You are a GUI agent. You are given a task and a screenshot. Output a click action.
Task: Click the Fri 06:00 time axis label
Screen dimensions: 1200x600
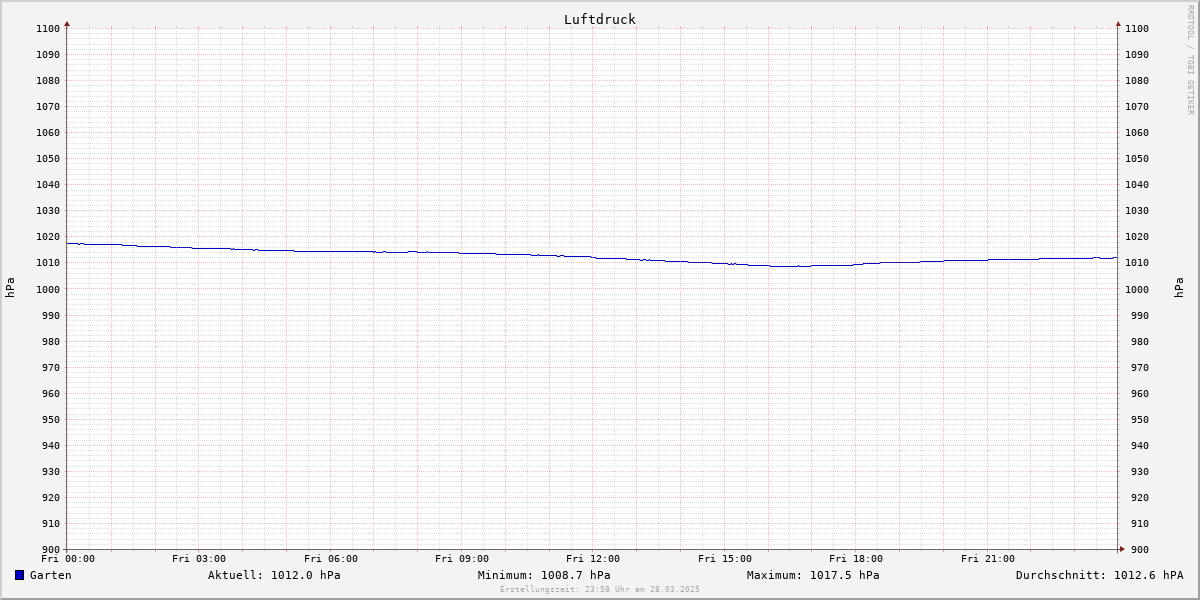click(x=331, y=559)
